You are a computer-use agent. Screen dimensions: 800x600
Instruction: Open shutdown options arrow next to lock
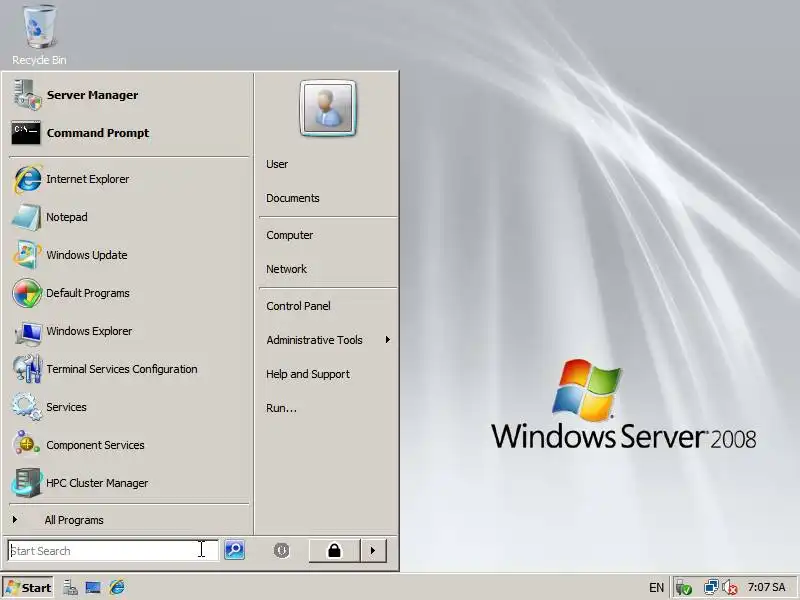[x=373, y=551]
